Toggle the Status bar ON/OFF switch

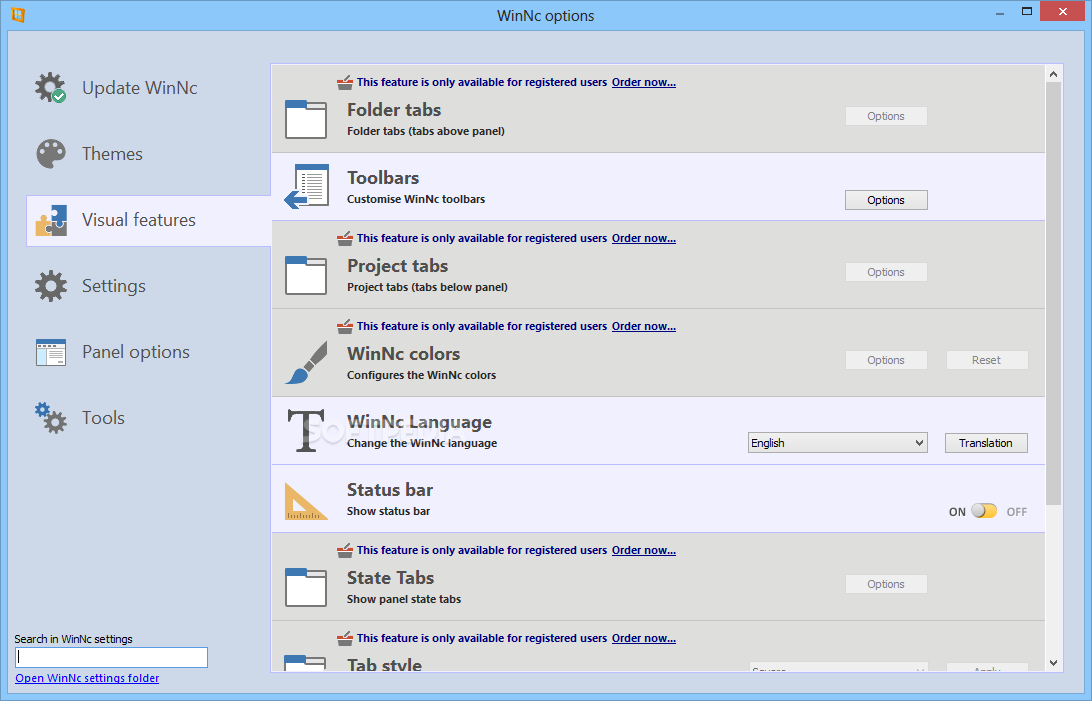point(984,511)
